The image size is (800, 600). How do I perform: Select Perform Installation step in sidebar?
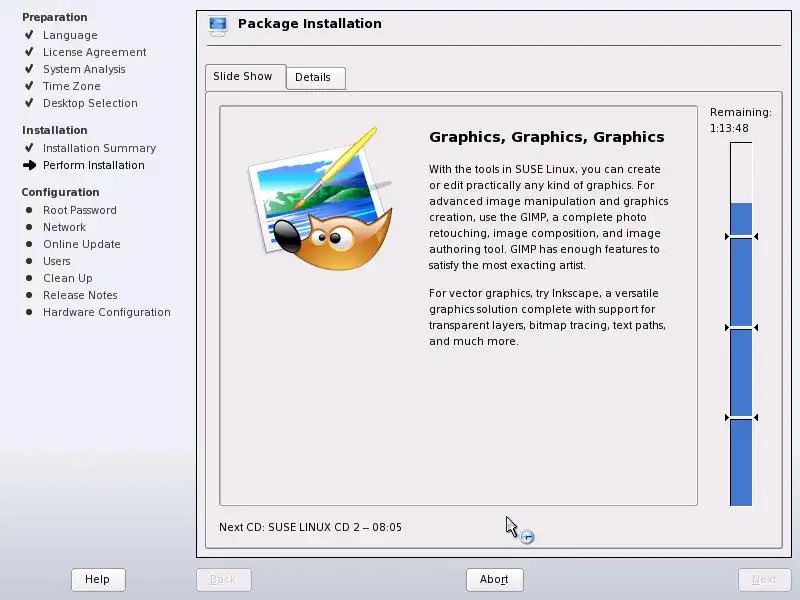93,165
